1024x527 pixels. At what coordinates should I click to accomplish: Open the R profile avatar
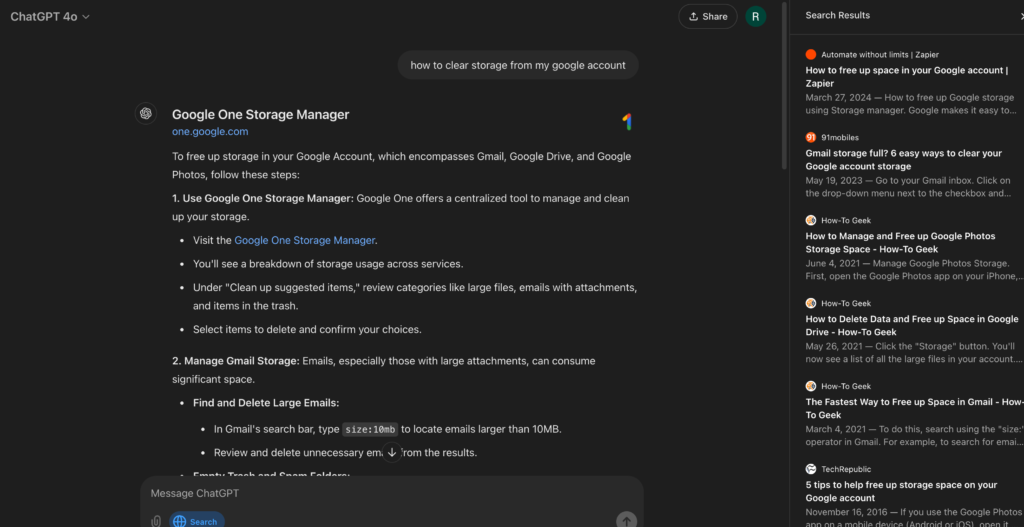[x=756, y=16]
